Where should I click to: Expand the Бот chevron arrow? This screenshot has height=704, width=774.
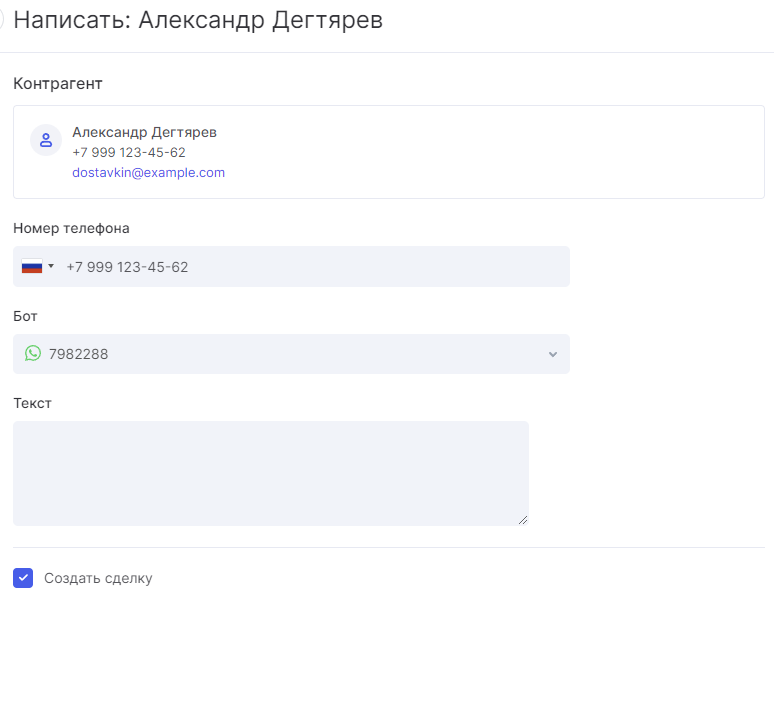click(x=553, y=354)
